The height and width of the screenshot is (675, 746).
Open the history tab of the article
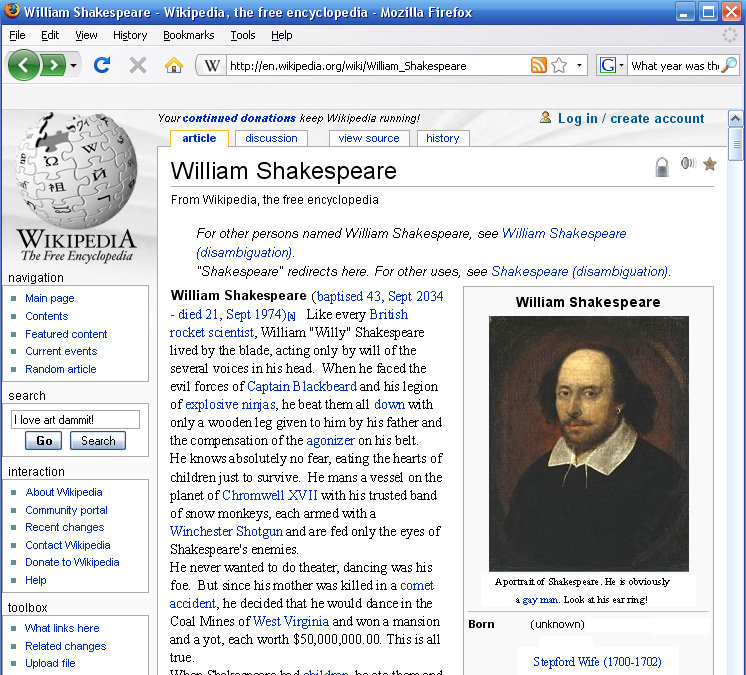pos(442,138)
